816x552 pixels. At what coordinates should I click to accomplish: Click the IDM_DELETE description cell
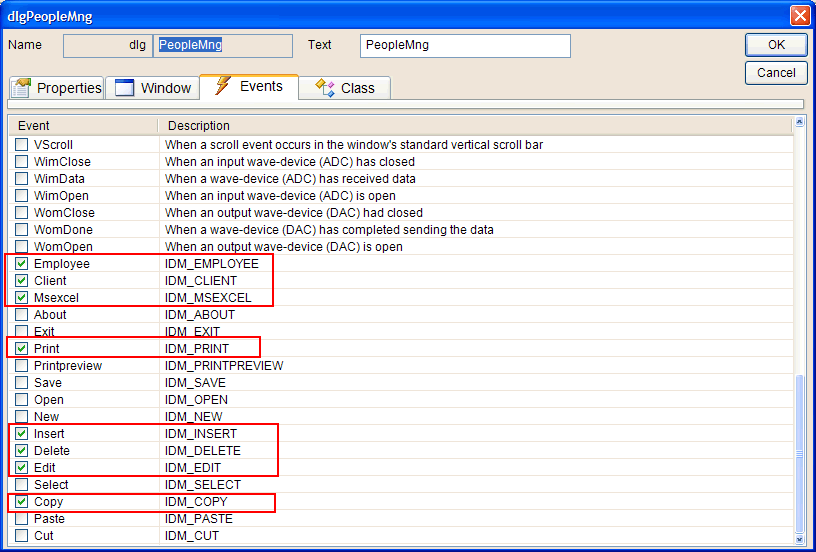pyautogui.click(x=203, y=451)
